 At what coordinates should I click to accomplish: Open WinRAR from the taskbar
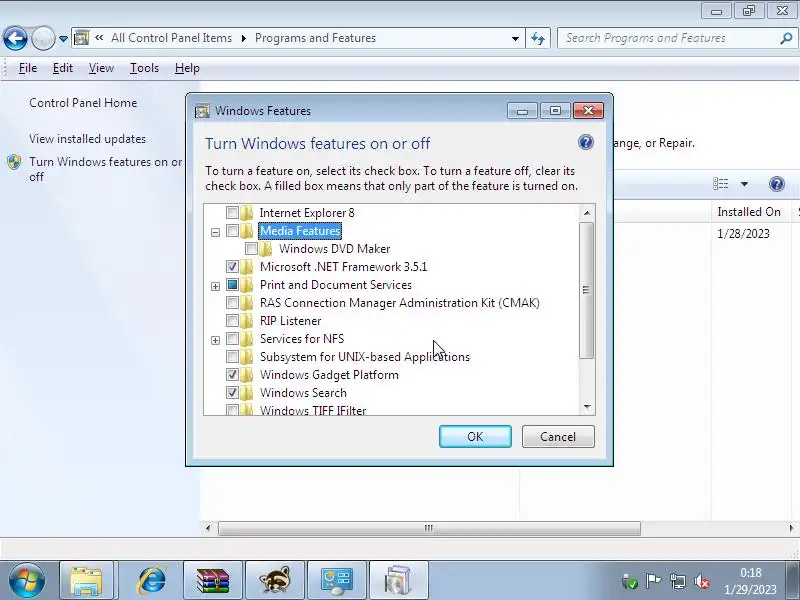pos(213,580)
